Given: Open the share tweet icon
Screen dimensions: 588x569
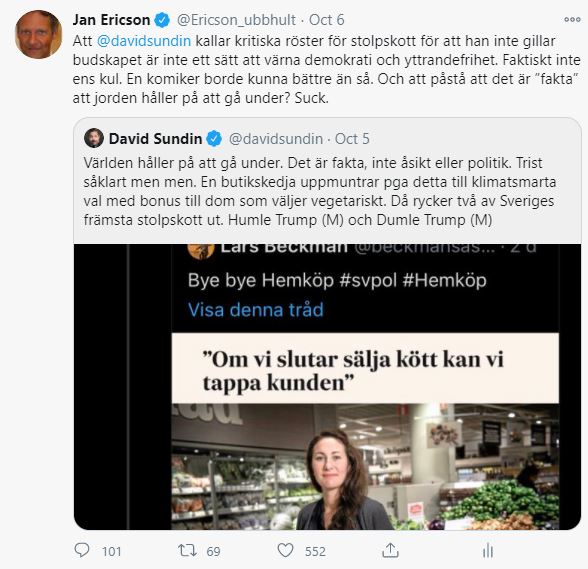Looking at the screenshot, I should coord(390,550).
